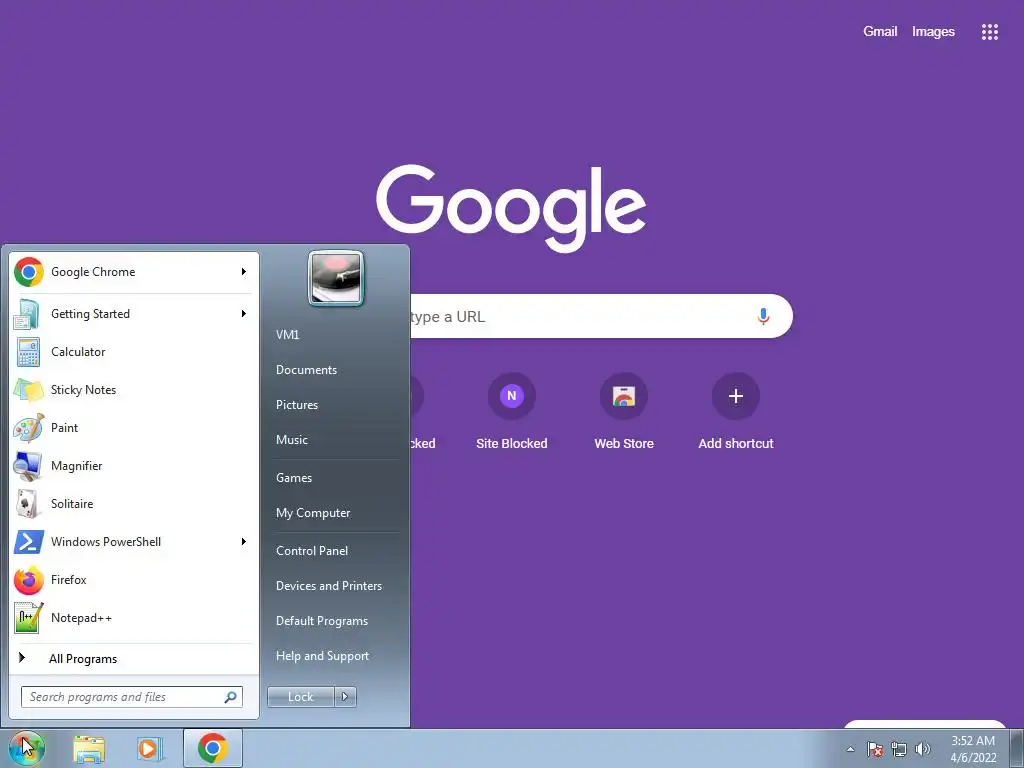The height and width of the screenshot is (768, 1024).
Task: Open Help and Support
Action: pyautogui.click(x=323, y=656)
